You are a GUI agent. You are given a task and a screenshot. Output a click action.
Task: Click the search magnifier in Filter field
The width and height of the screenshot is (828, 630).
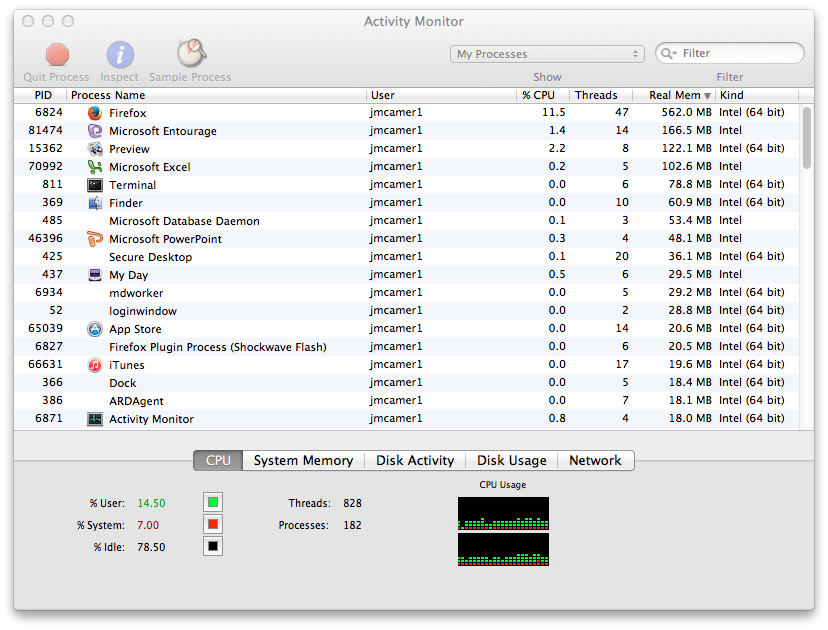668,53
